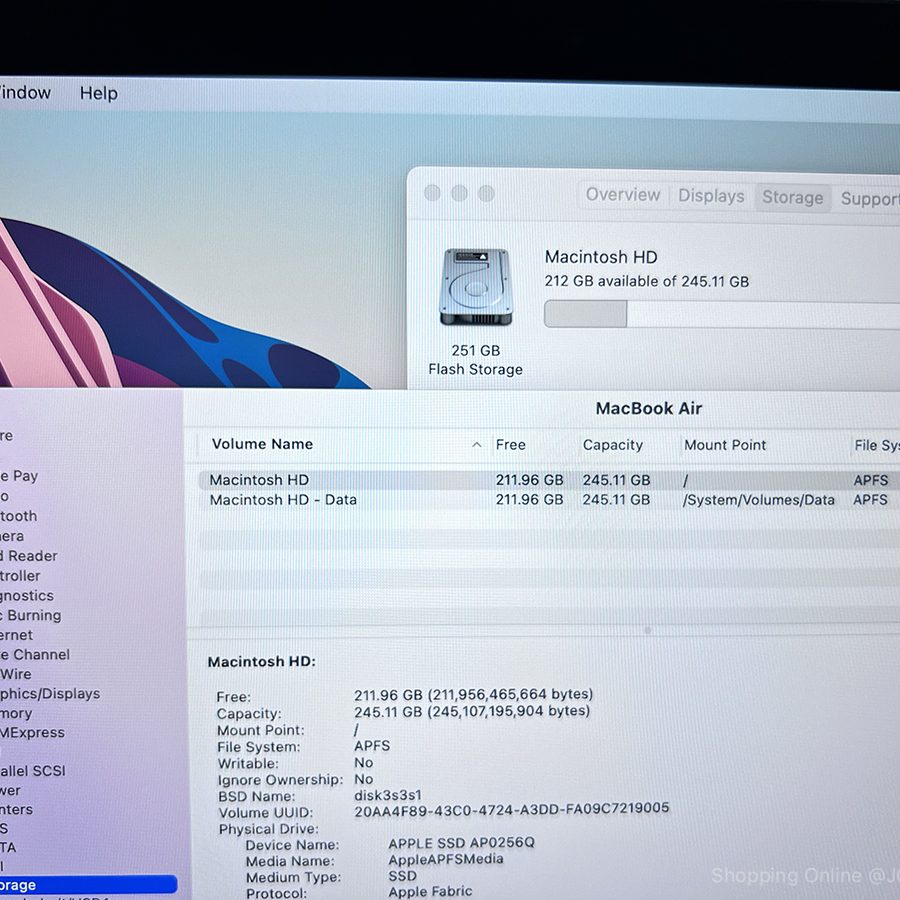This screenshot has height=900, width=900.
Task: Sort volumes by the Mount Point header
Action: [725, 445]
